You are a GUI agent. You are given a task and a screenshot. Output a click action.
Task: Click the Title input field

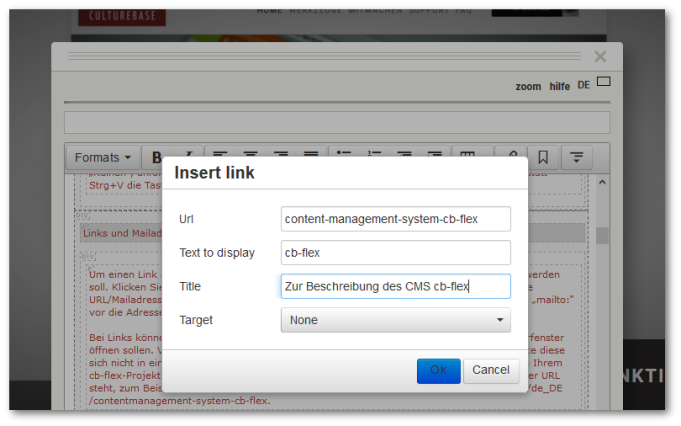click(395, 286)
